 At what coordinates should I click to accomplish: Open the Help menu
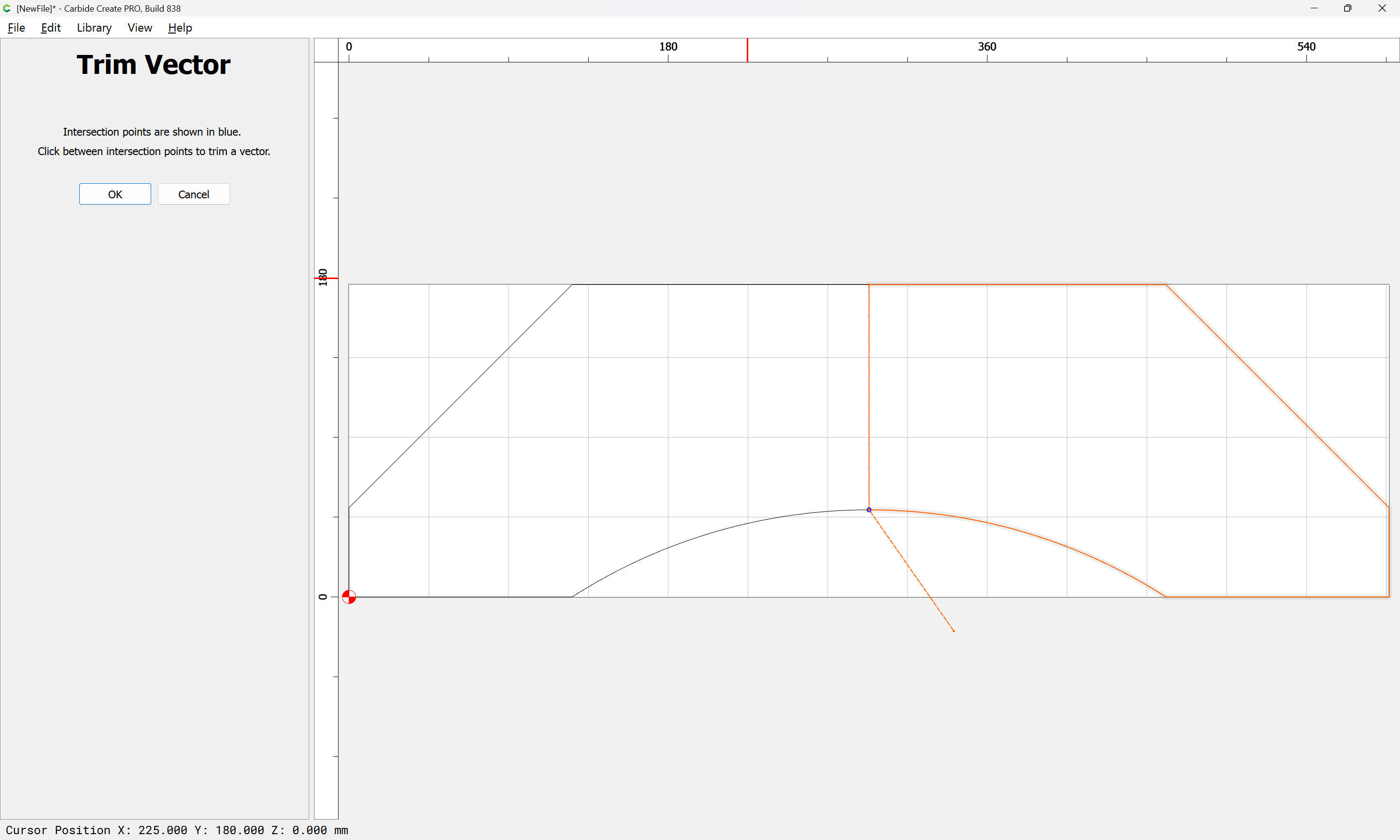(x=180, y=28)
